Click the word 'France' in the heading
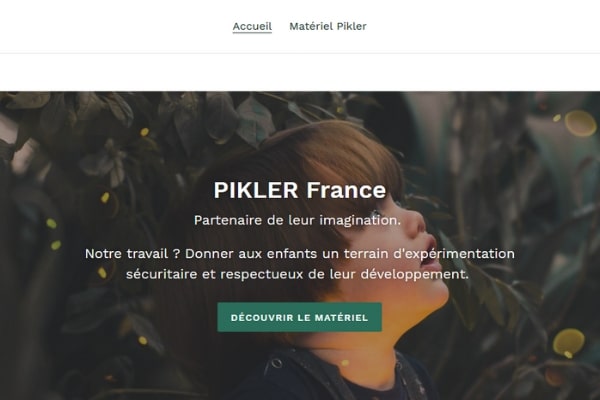 [346, 190]
